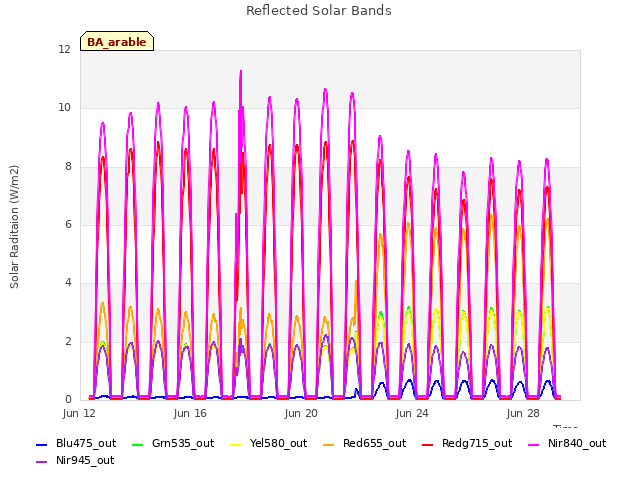Click the purple Nir945_out legend color marker
The height and width of the screenshot is (480, 640).
42,461
